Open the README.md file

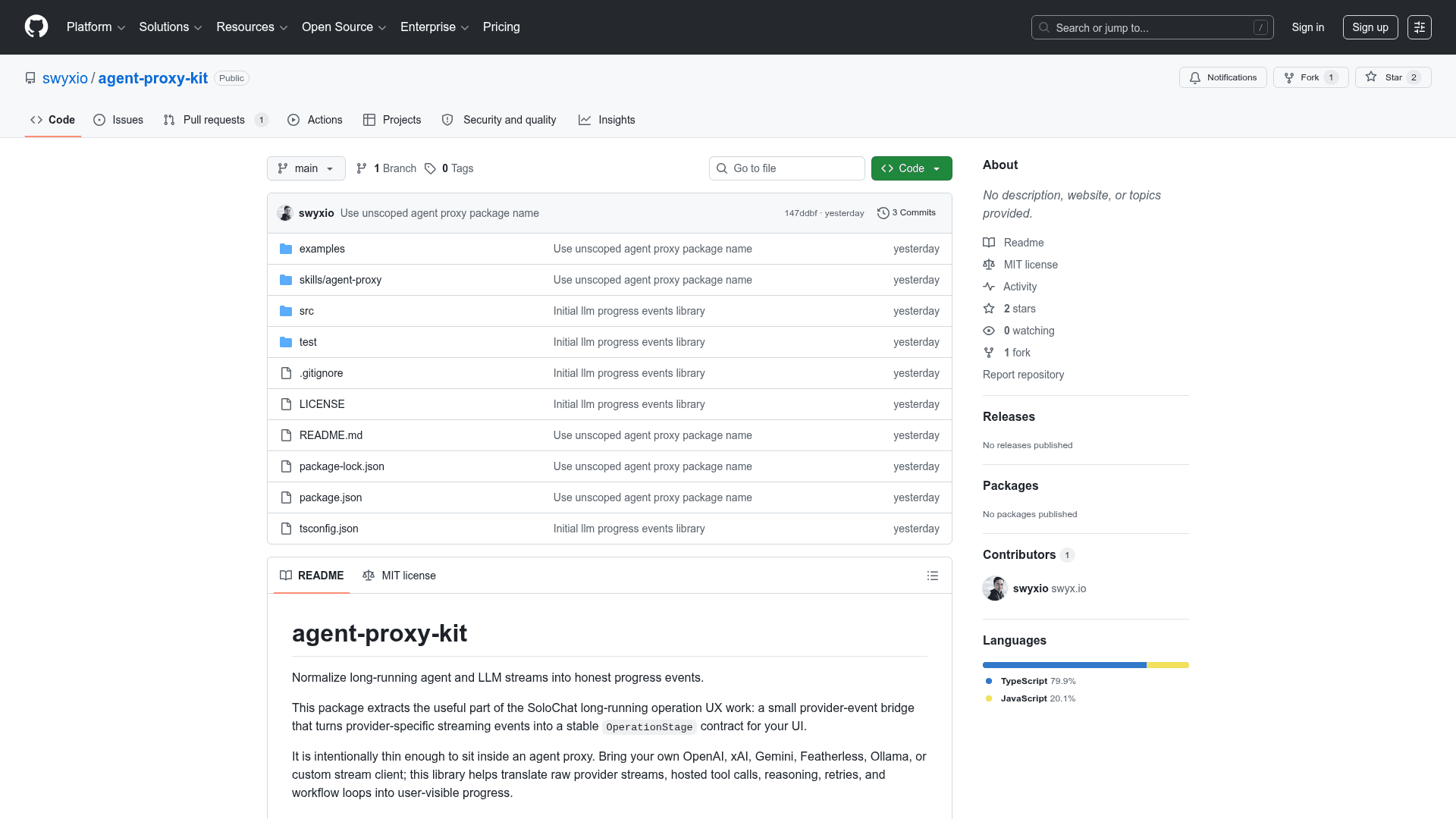331,435
